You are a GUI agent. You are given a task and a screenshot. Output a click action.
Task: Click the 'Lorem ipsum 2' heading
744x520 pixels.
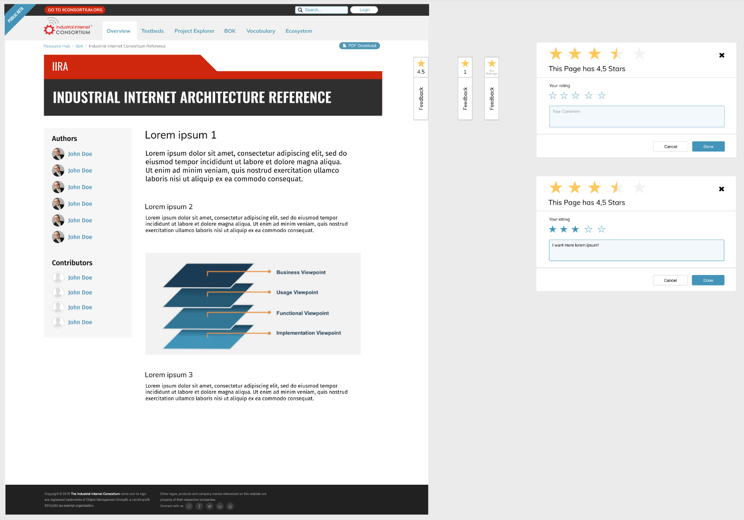tap(168, 207)
